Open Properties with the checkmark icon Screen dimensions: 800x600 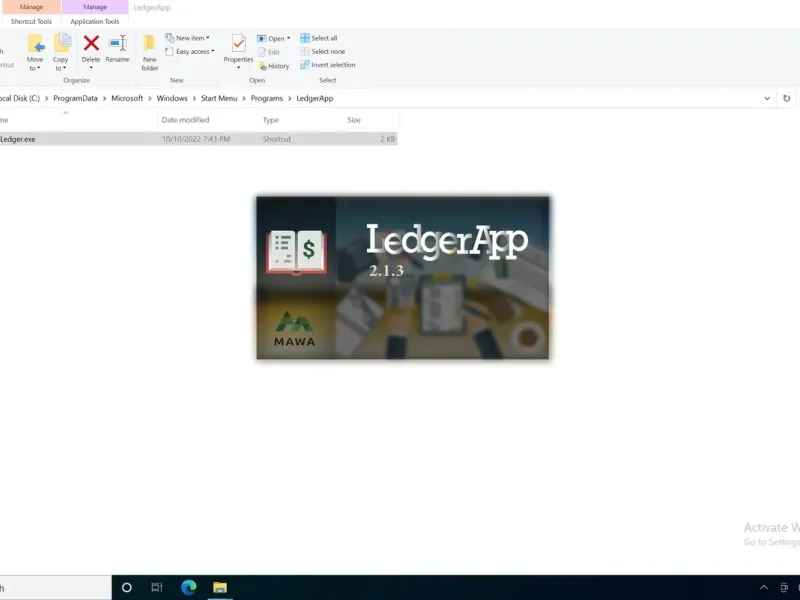point(238,44)
